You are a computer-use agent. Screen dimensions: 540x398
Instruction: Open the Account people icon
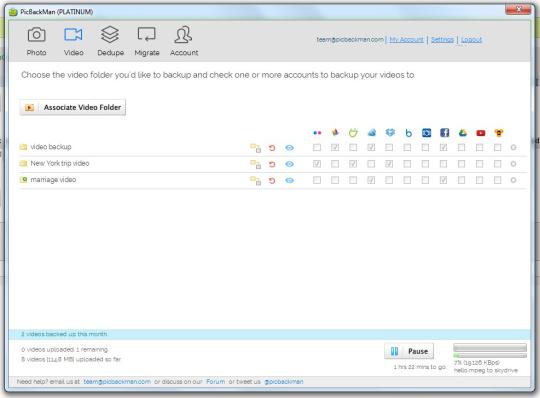tap(183, 34)
